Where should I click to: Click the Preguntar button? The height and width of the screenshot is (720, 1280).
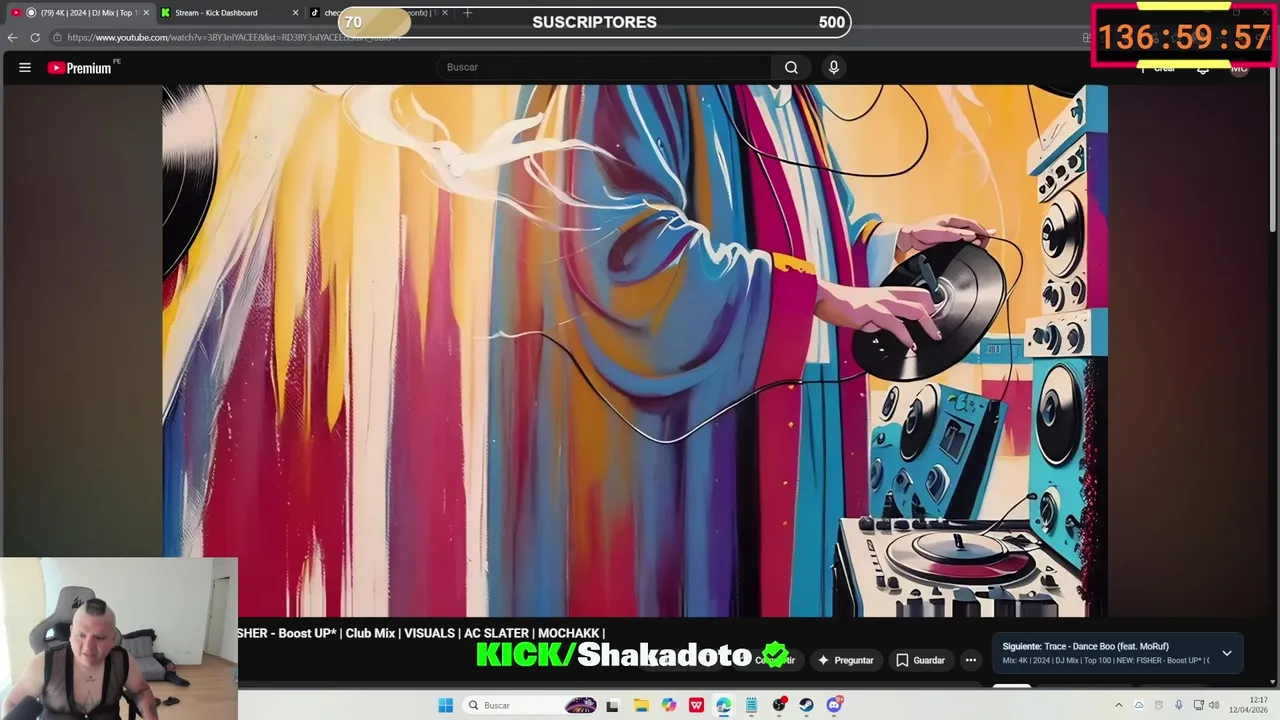click(846, 660)
